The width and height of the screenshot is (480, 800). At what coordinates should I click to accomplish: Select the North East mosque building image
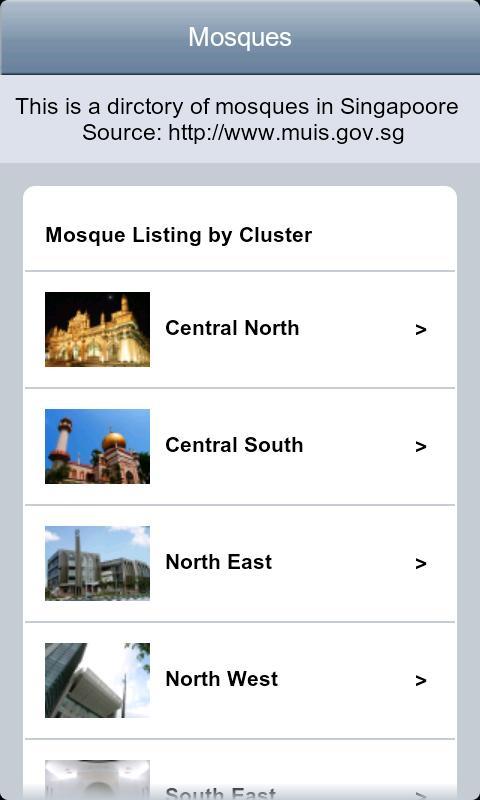click(97, 563)
